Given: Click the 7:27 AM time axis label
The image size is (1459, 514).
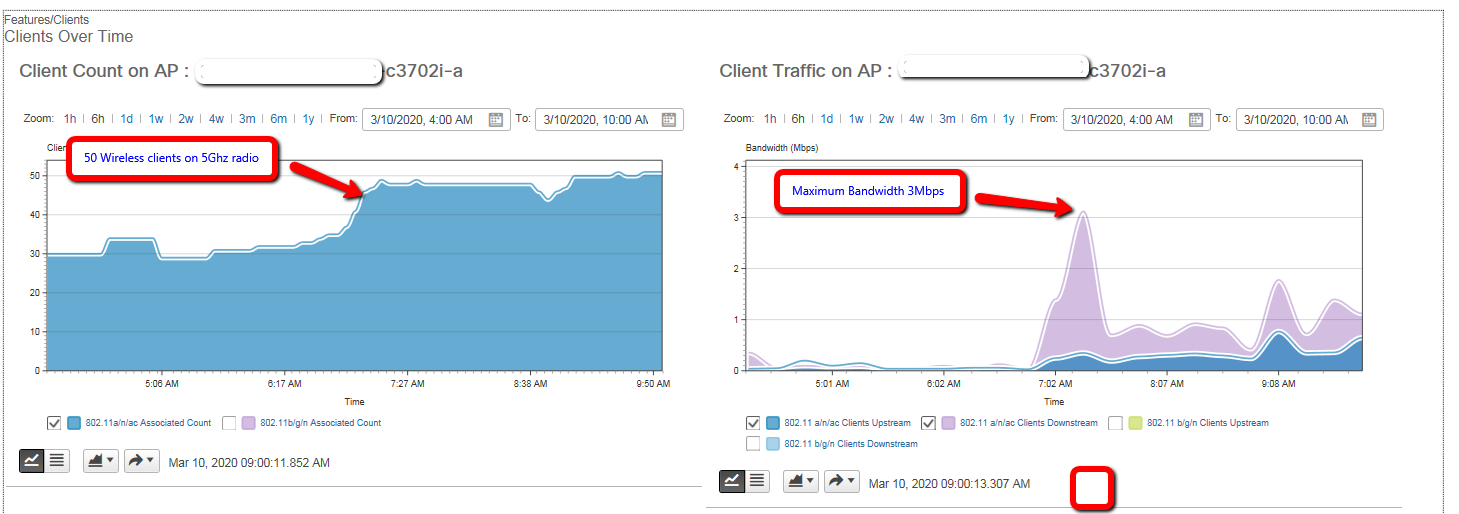Looking at the screenshot, I should point(407,382).
